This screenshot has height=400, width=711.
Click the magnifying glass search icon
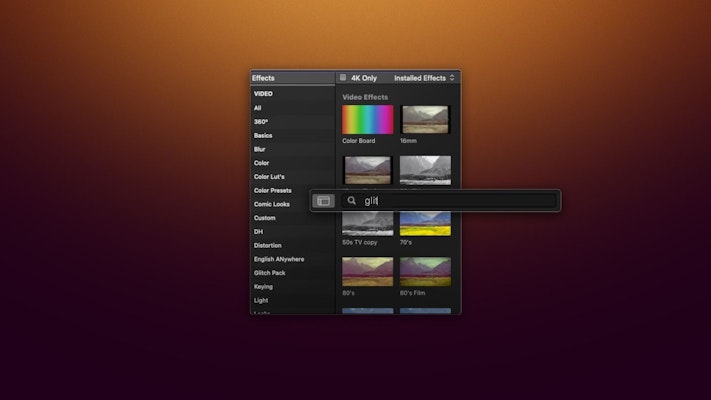point(351,201)
